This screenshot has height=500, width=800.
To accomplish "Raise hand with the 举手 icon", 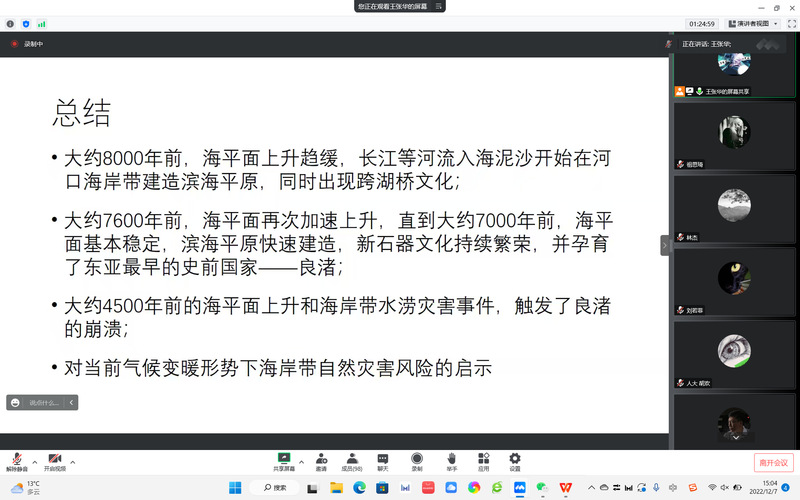I will 452,460.
